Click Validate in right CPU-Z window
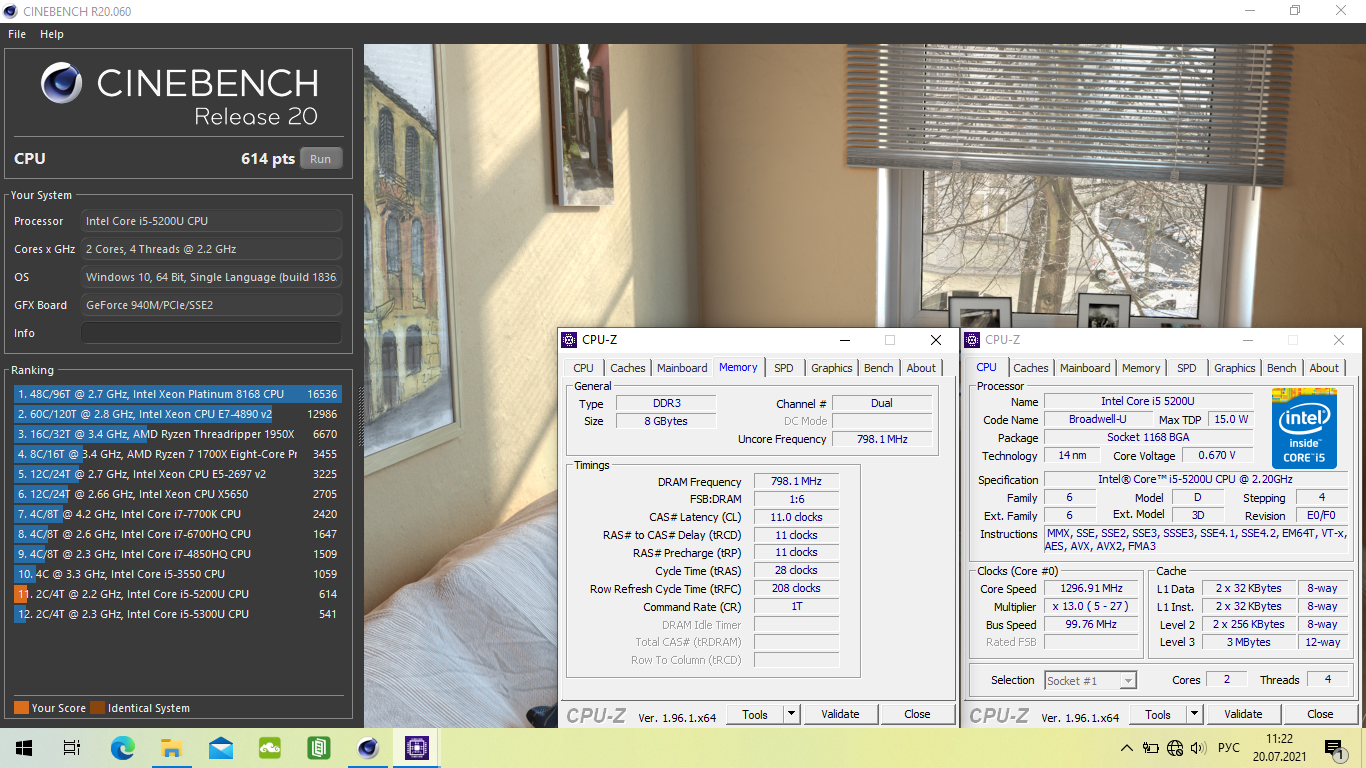Screen dimensions: 1366x768 pyautogui.click(x=1243, y=714)
